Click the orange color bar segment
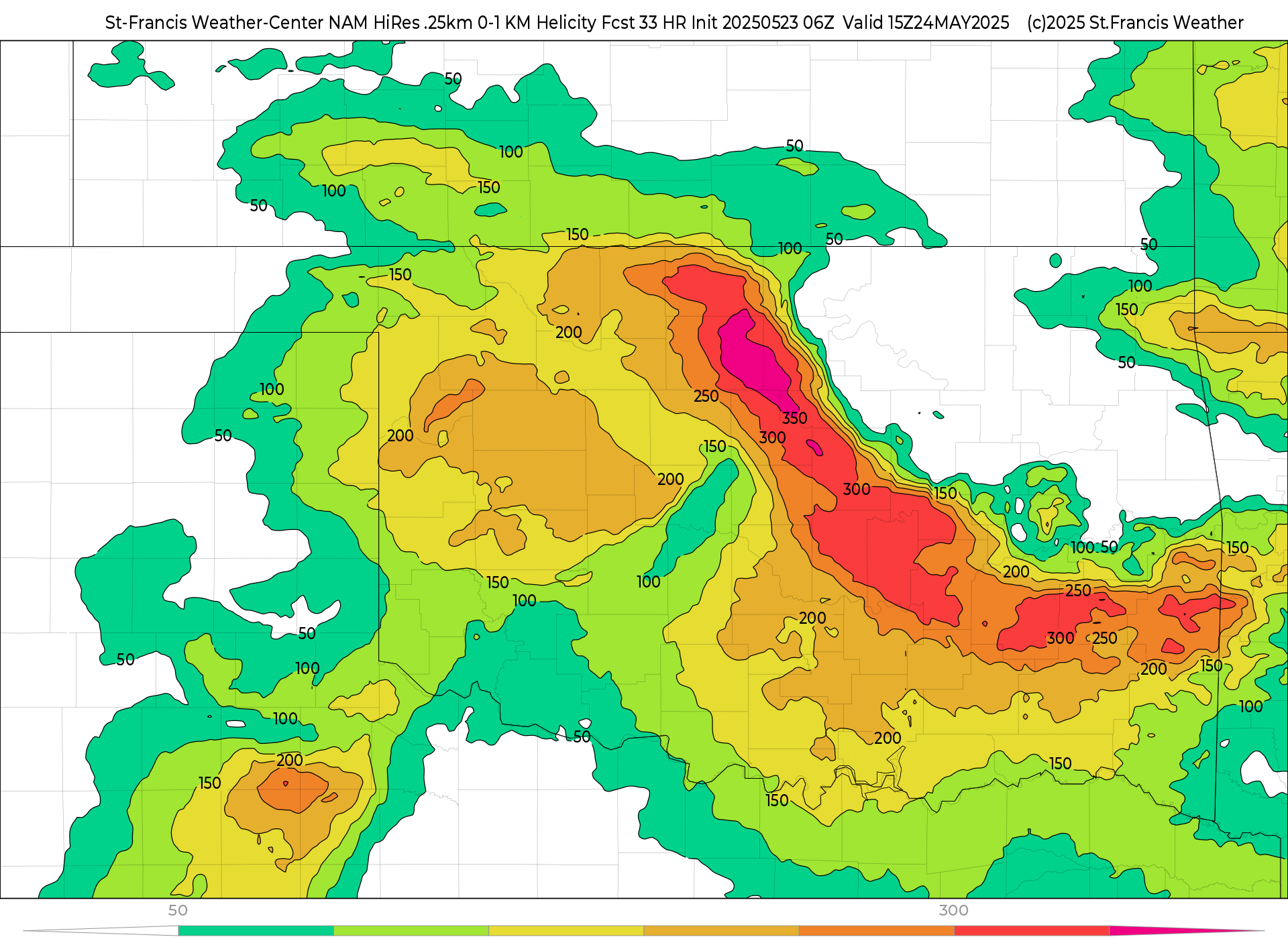This screenshot has width=1288, height=939. tap(876, 931)
